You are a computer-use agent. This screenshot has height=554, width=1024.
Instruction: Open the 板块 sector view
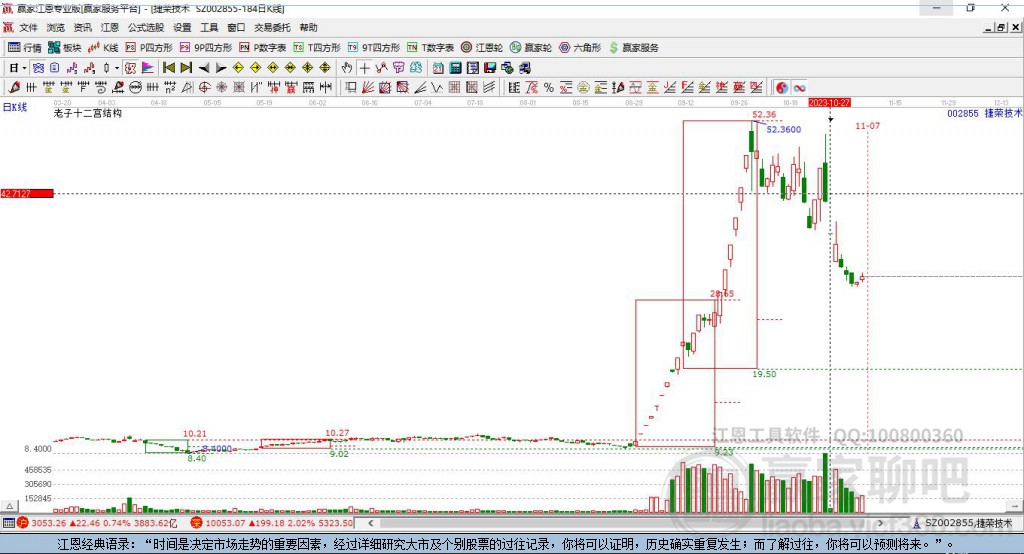pyautogui.click(x=64, y=48)
